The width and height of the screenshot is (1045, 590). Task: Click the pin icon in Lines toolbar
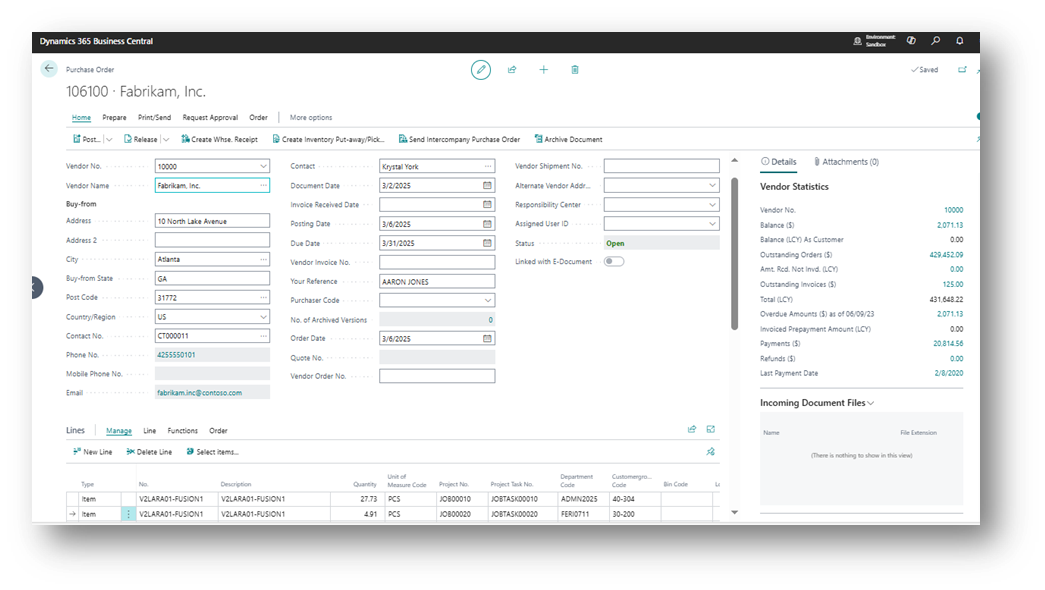[x=710, y=451]
